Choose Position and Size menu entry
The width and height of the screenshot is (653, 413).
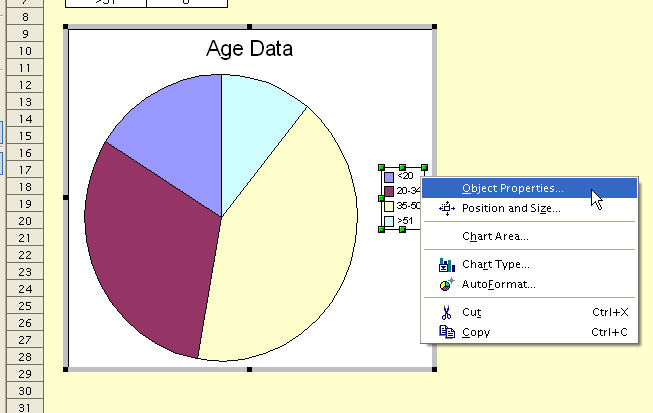coord(529,208)
